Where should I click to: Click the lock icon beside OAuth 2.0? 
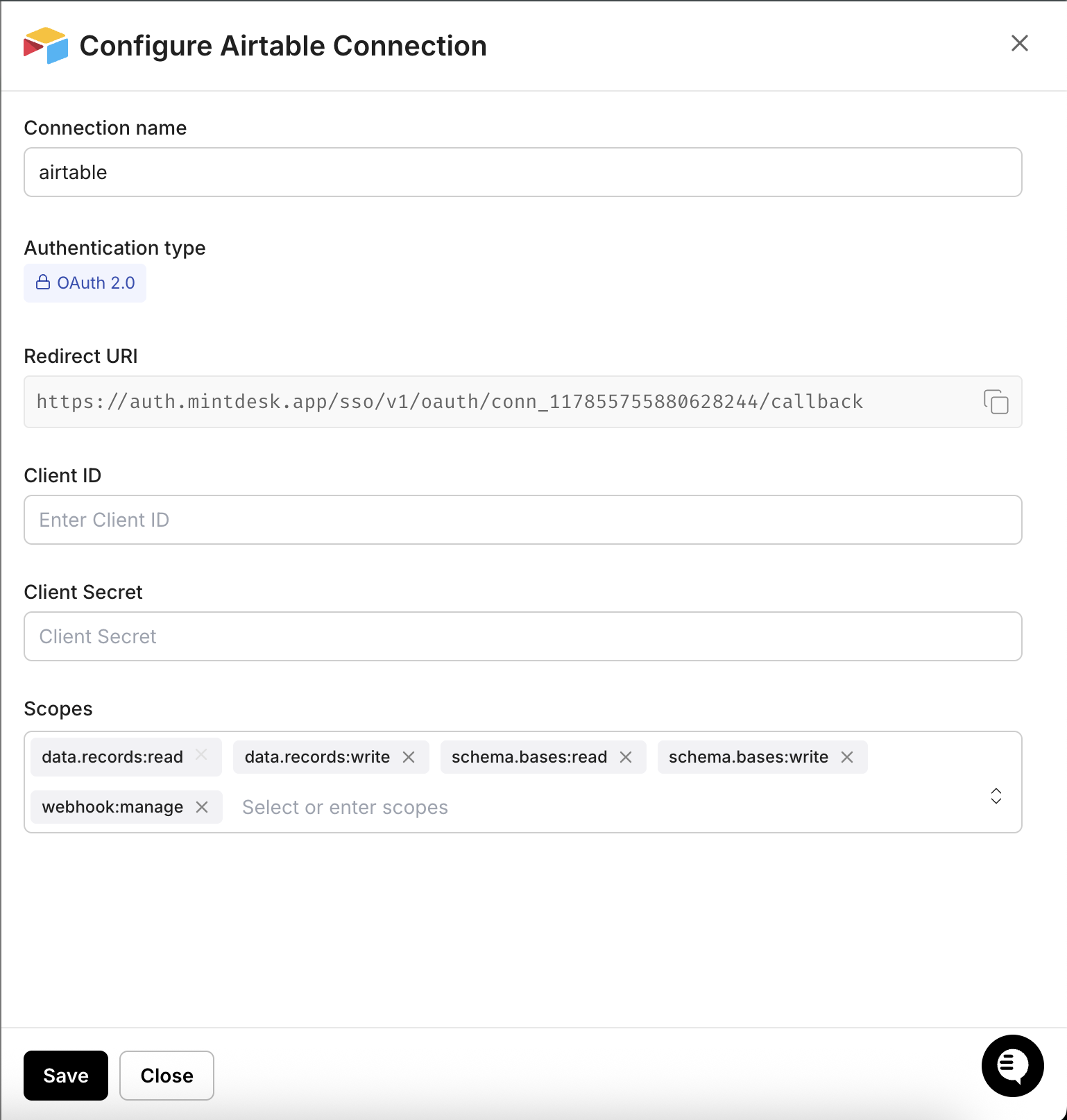[43, 282]
